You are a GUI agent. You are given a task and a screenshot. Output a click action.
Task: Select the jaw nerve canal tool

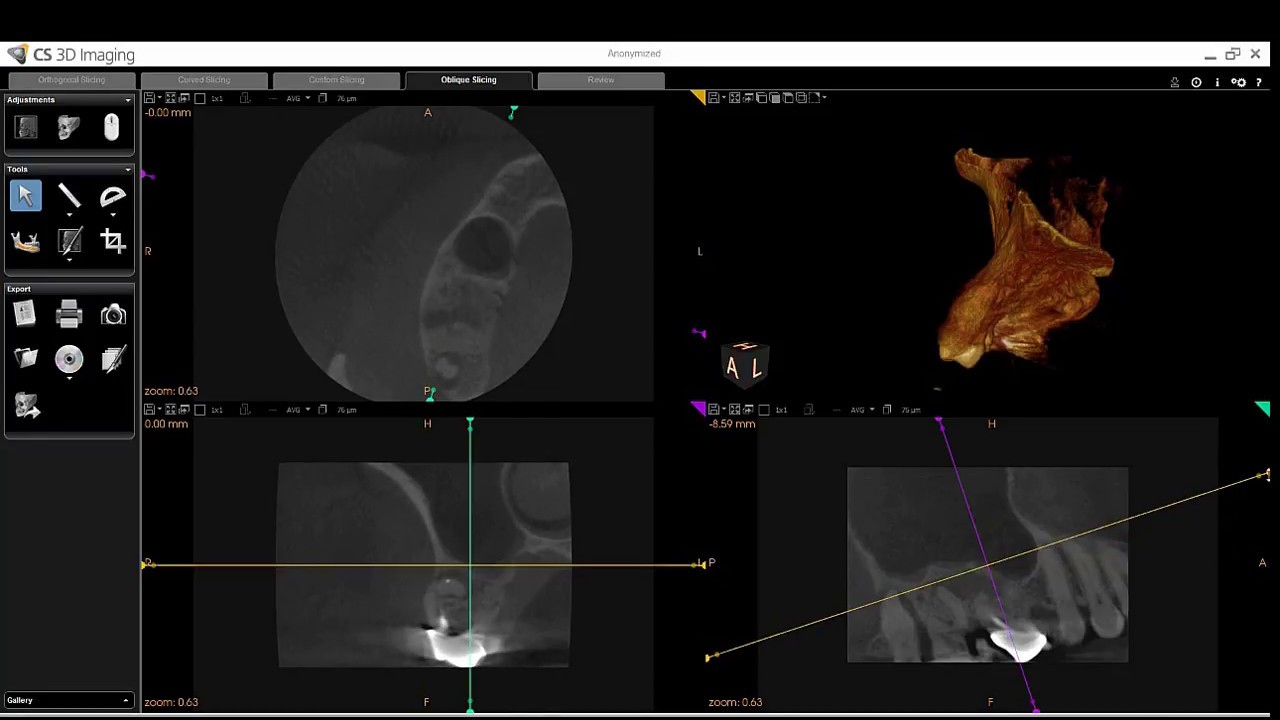26,241
